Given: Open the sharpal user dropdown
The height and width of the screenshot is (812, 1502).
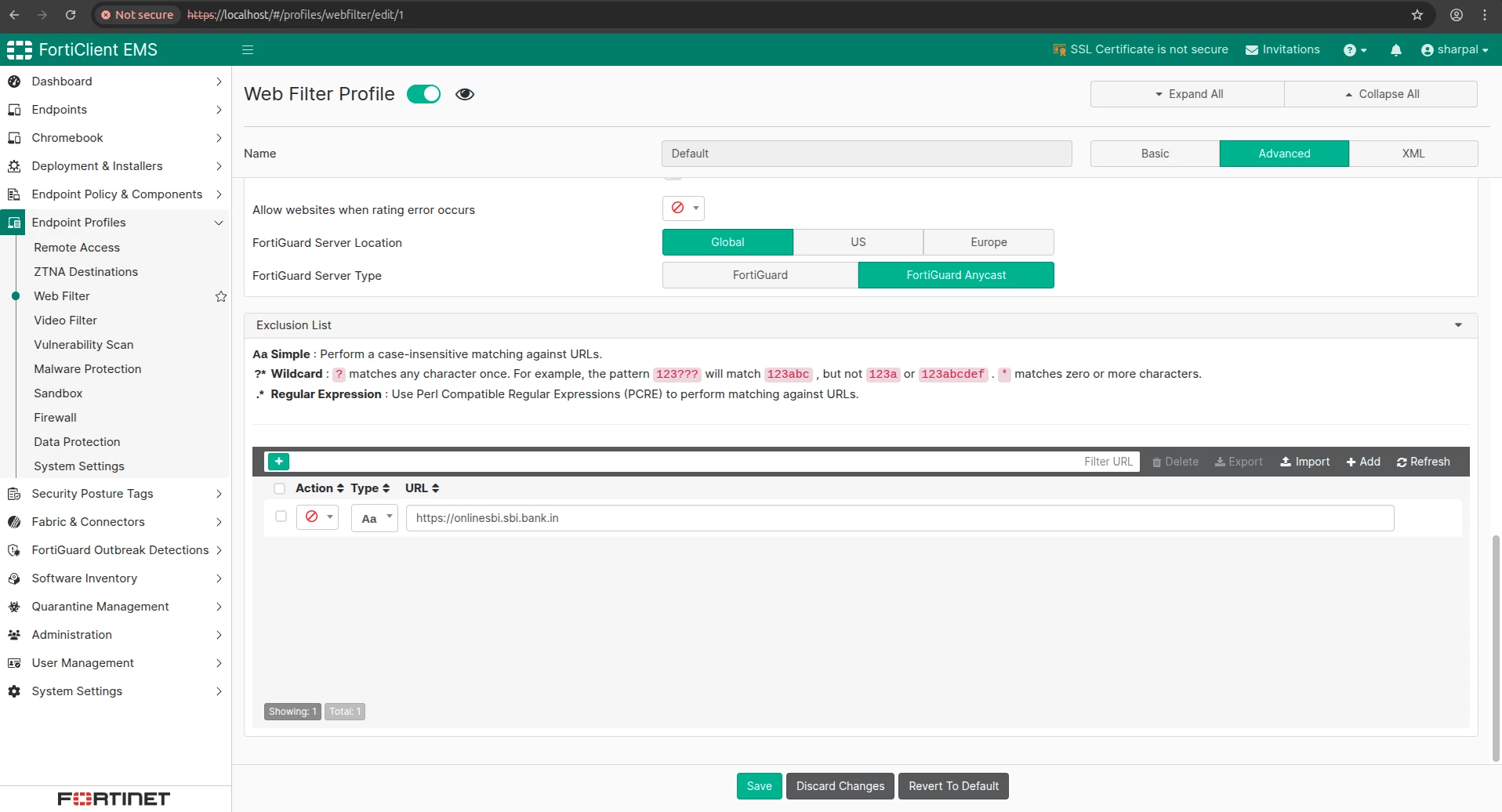Looking at the screenshot, I should tap(1454, 49).
